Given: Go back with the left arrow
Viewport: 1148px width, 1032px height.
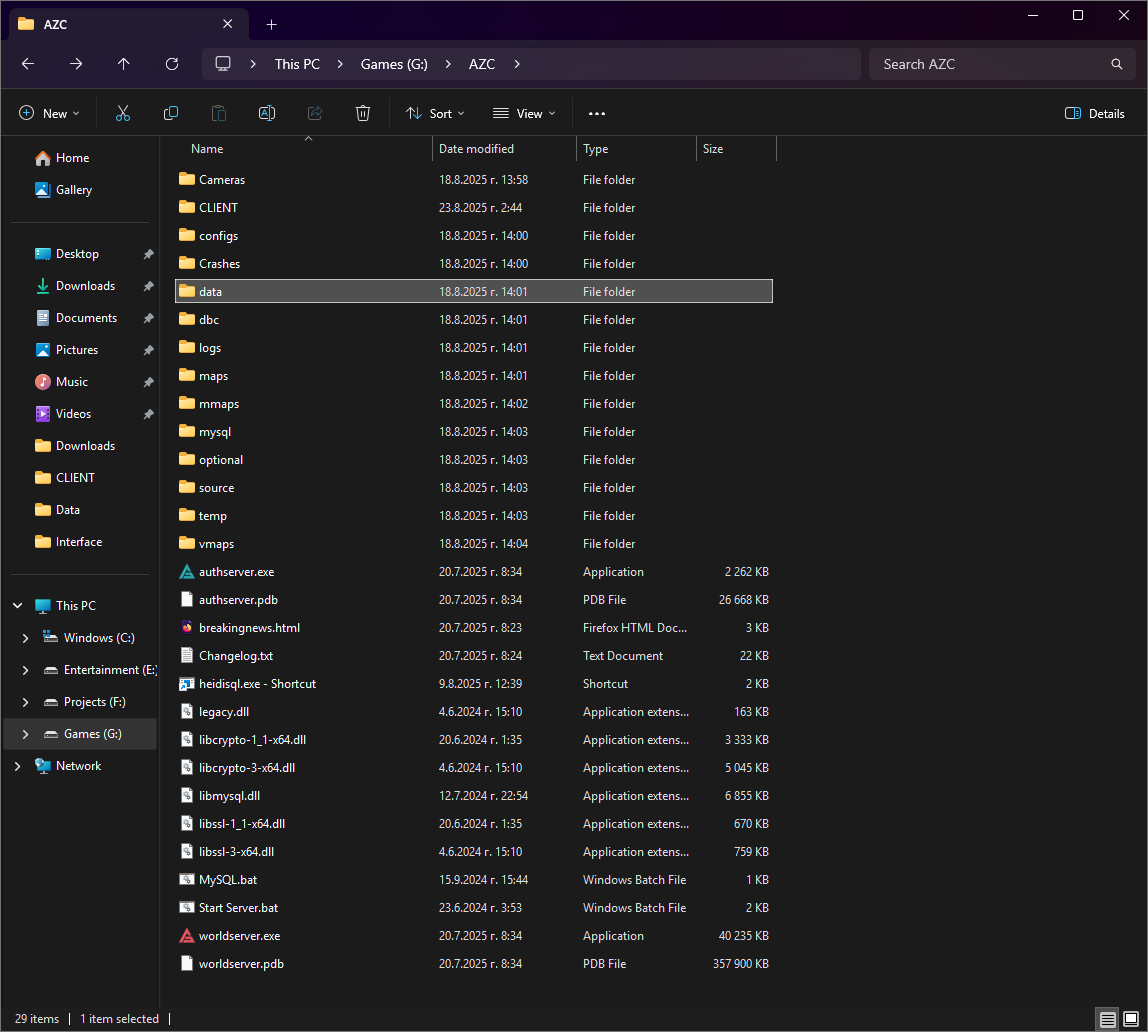Looking at the screenshot, I should pos(28,64).
